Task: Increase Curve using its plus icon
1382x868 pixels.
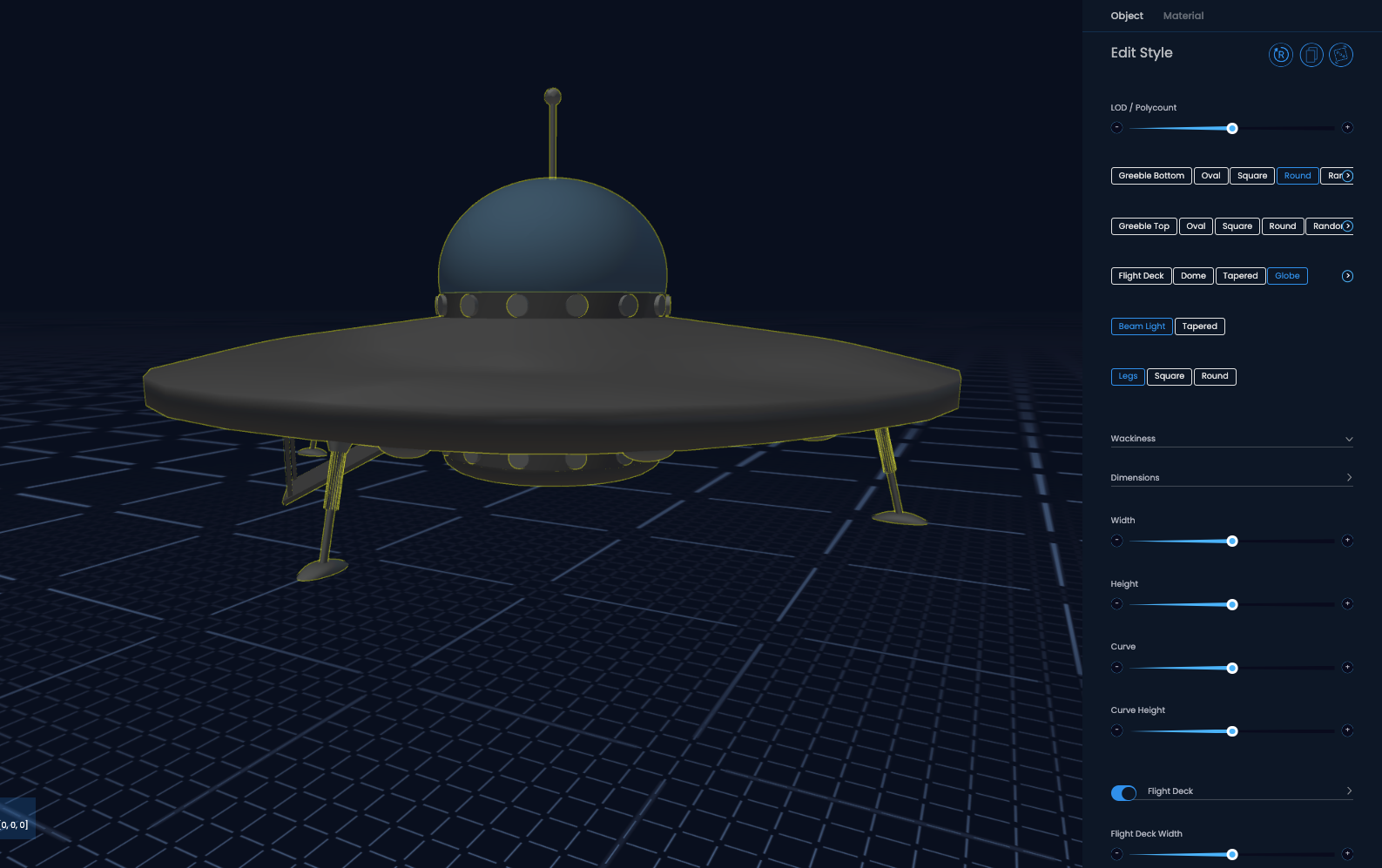Action: 1347,668
